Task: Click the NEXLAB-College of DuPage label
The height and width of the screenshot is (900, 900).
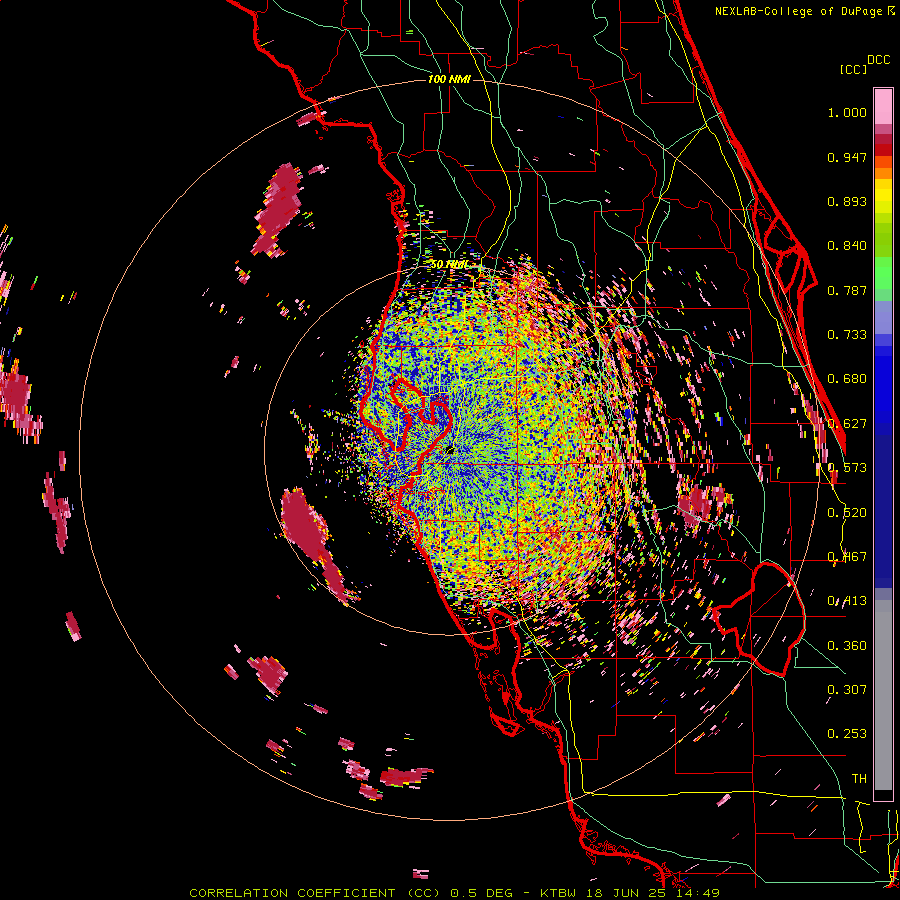Action: [805, 11]
